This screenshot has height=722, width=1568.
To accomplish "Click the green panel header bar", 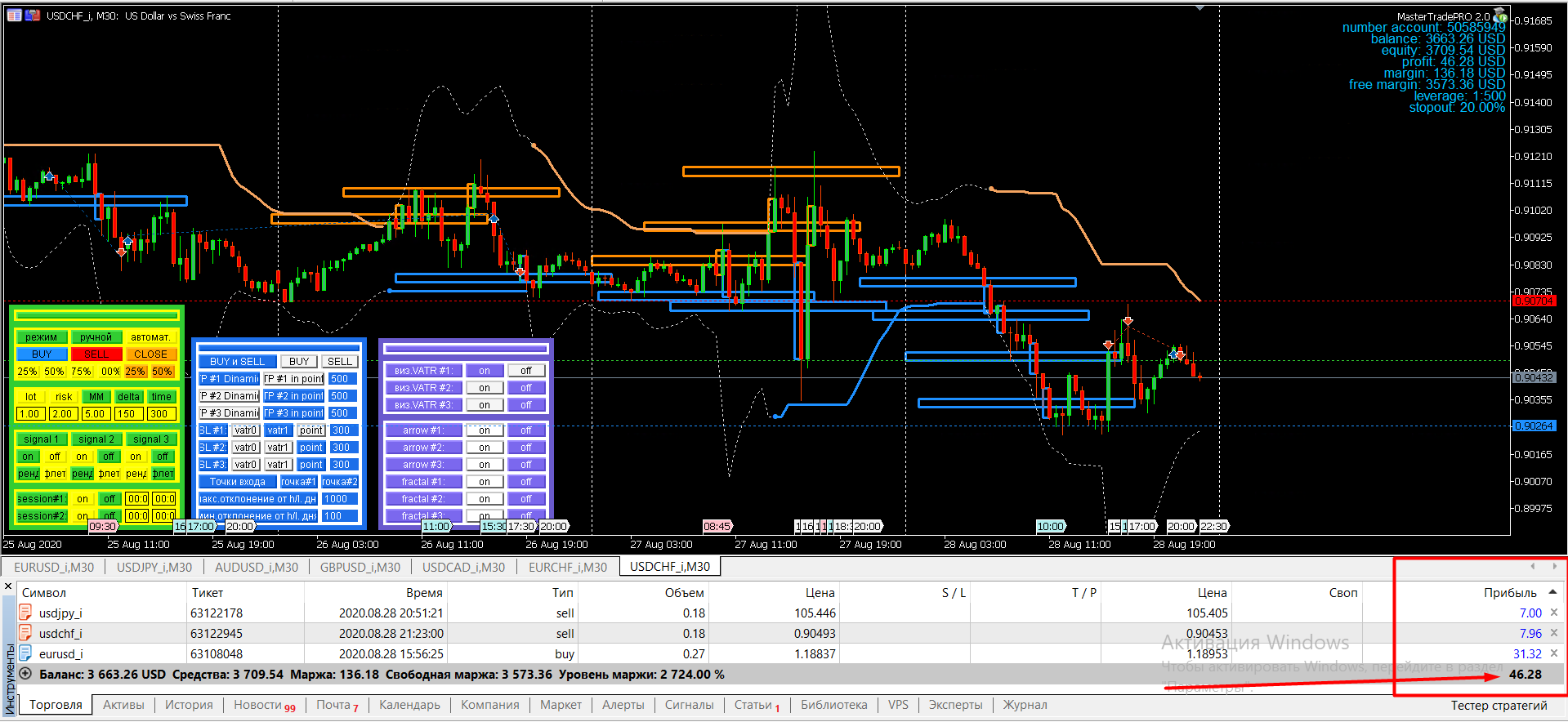I will [x=96, y=315].
